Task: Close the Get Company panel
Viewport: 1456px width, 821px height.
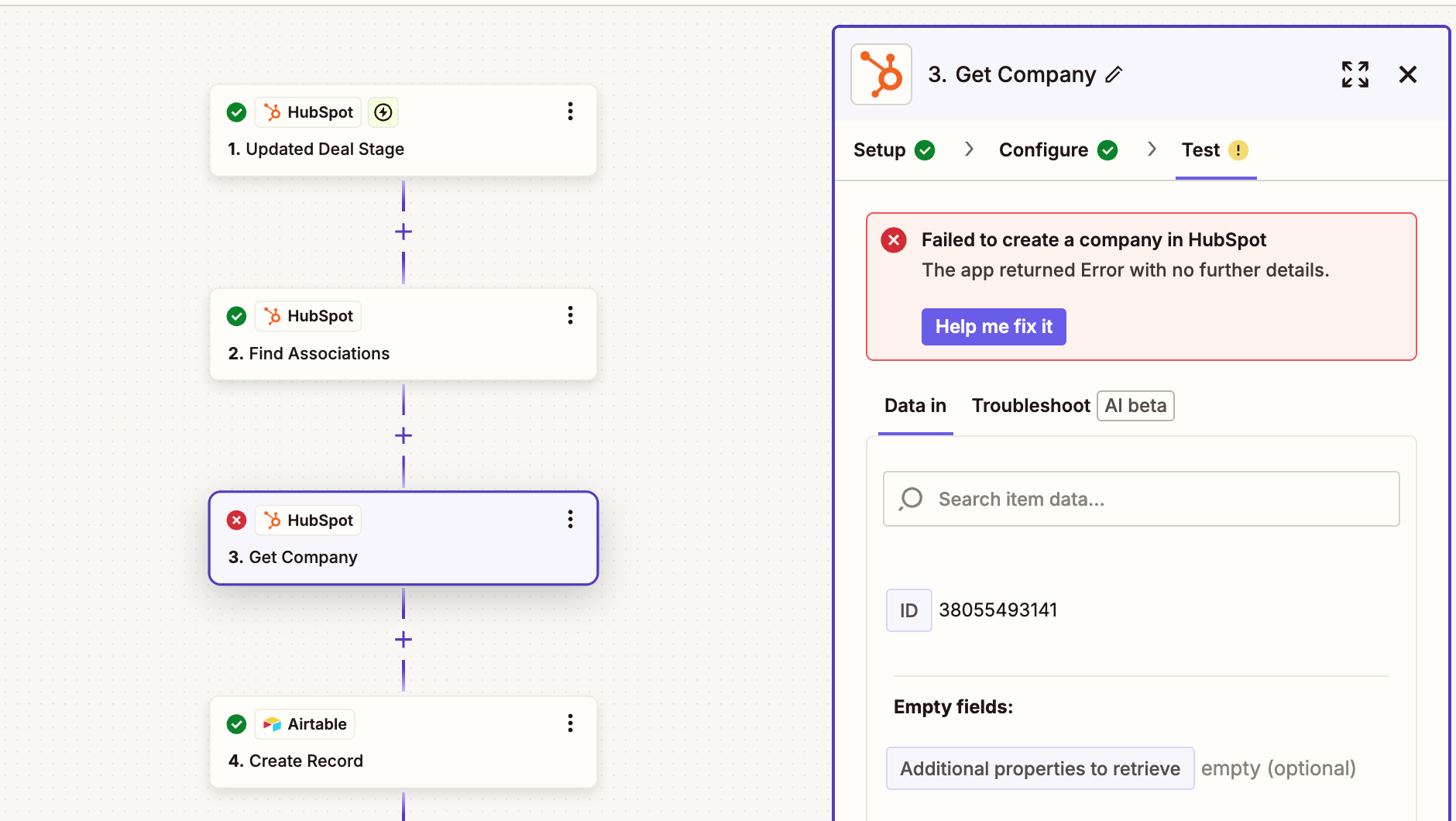Action: pos(1408,74)
